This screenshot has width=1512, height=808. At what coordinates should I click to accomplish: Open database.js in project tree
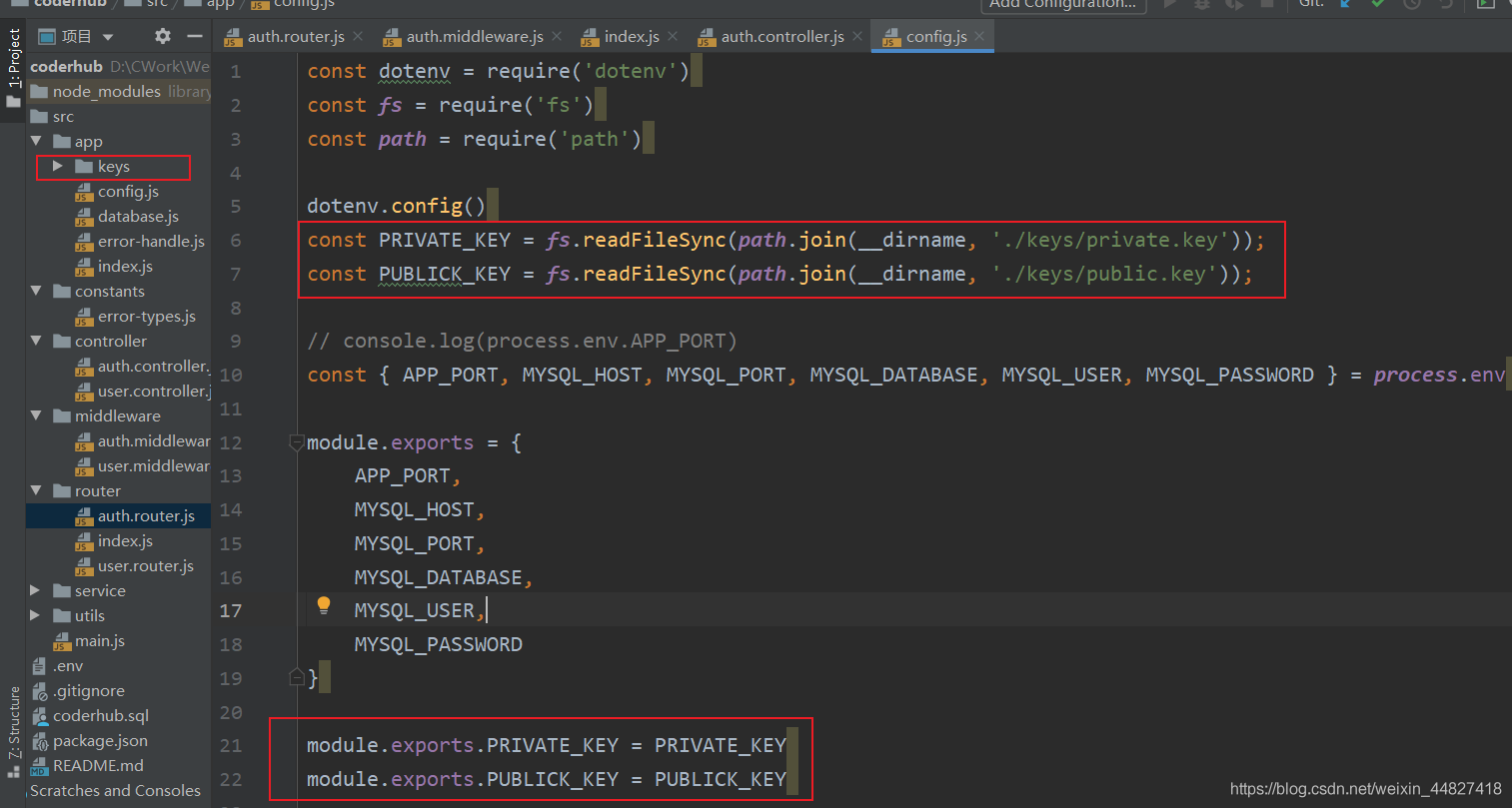pos(138,216)
